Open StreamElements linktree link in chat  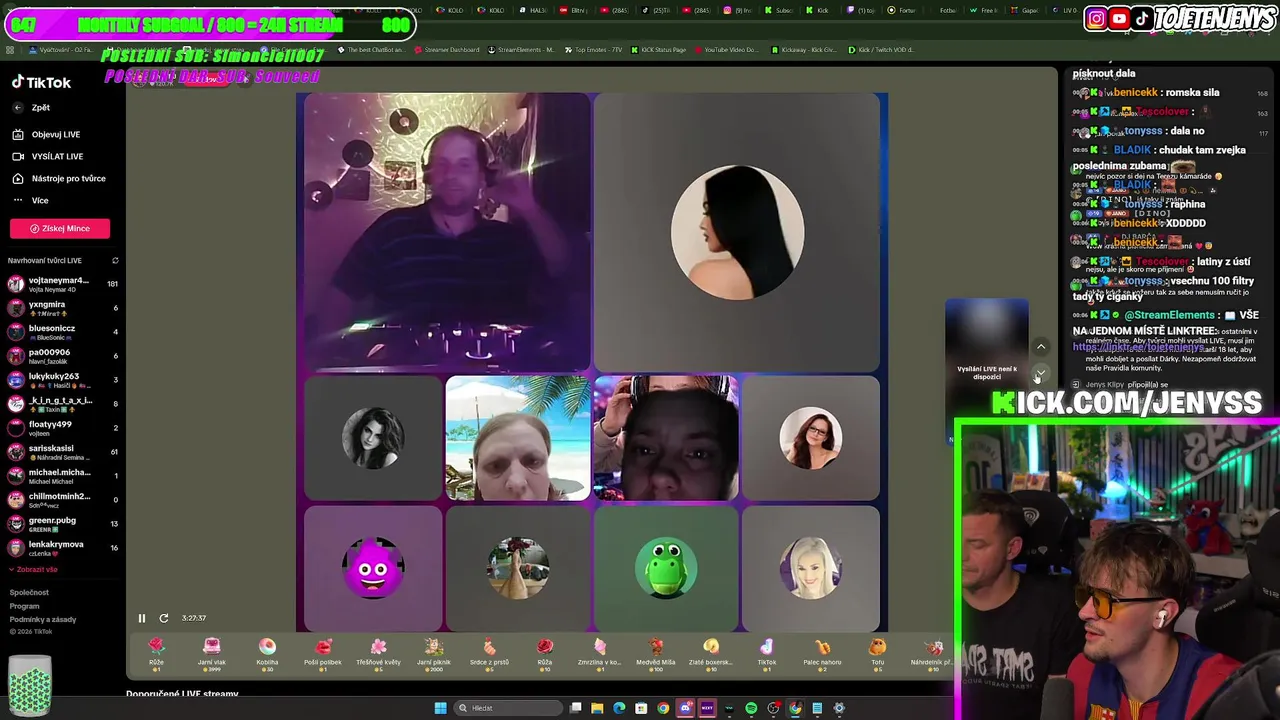[x=1138, y=348]
